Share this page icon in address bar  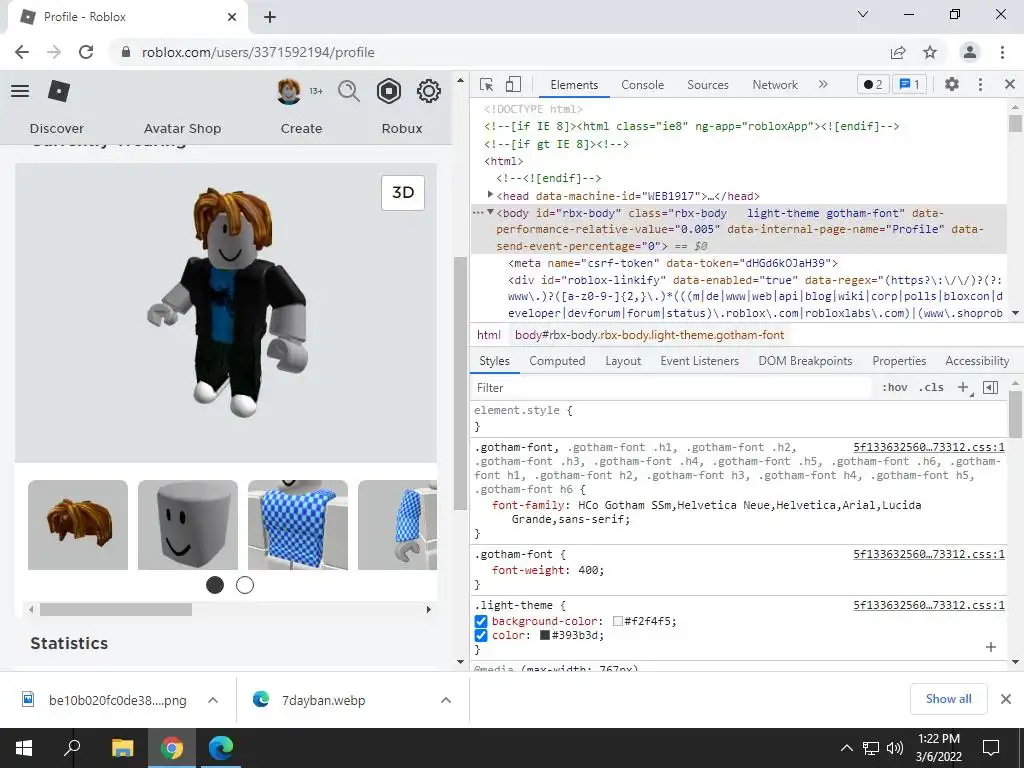point(898,52)
